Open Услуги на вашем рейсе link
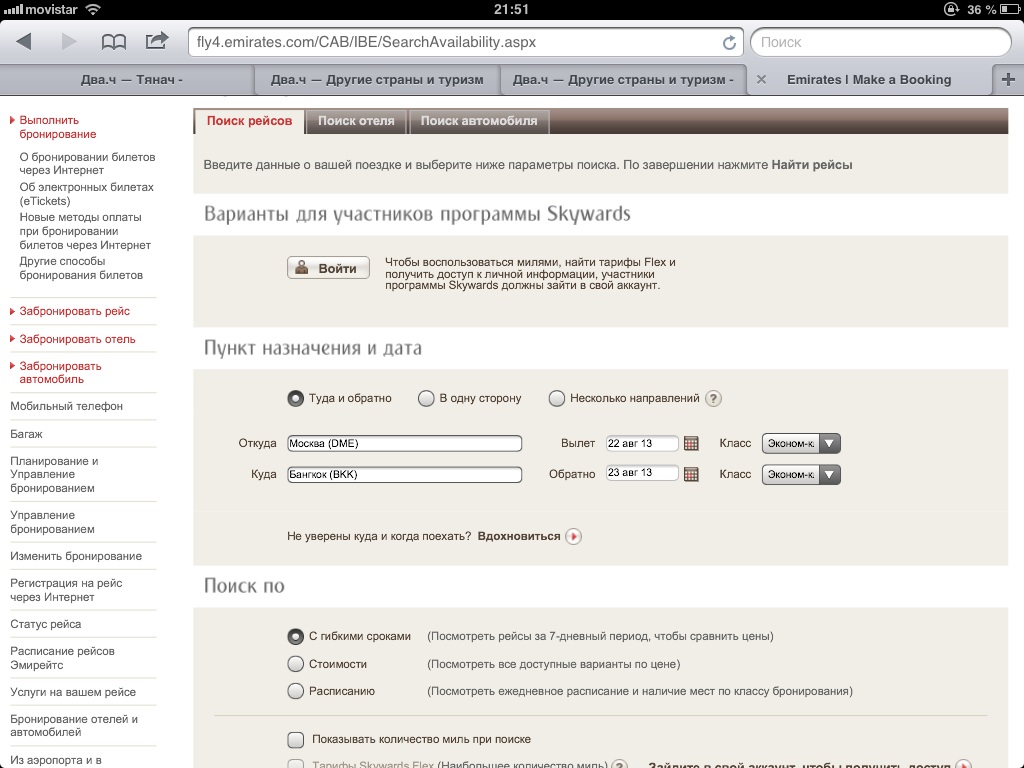This screenshot has width=1024, height=768. tap(73, 692)
